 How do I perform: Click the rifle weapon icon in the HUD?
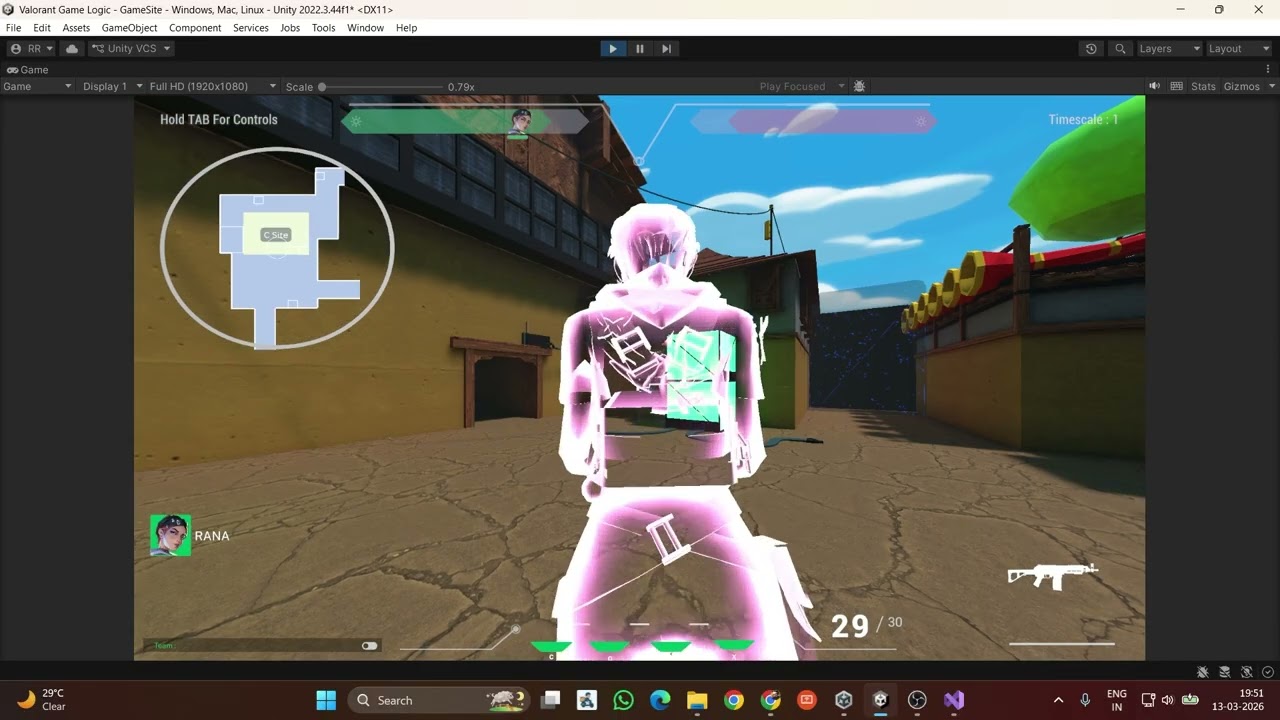(x=1052, y=575)
